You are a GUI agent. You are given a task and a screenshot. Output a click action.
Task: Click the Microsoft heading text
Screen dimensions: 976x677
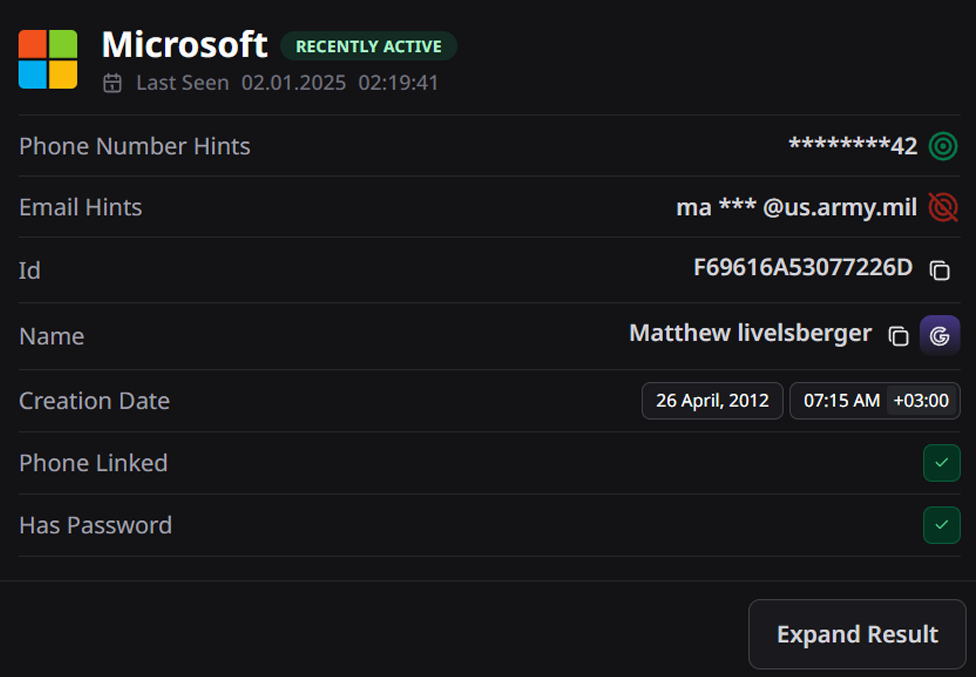185,45
